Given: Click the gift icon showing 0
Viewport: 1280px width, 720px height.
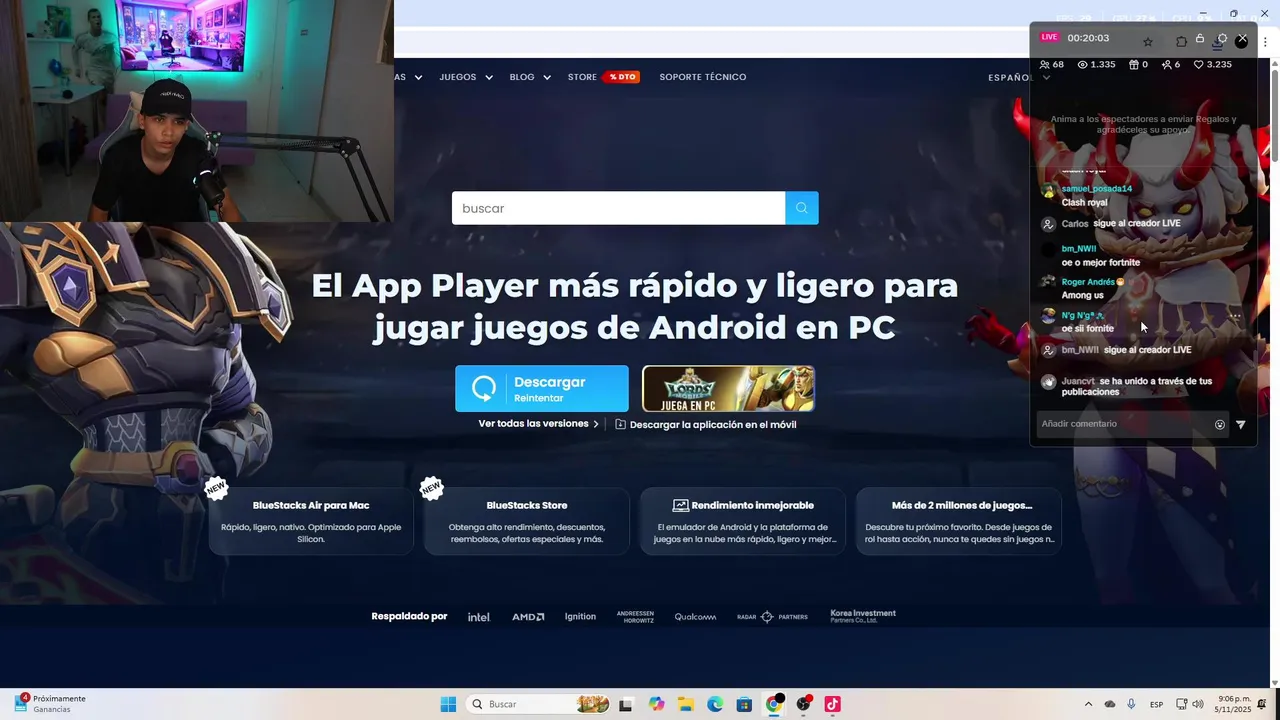Looking at the screenshot, I should (1134, 65).
